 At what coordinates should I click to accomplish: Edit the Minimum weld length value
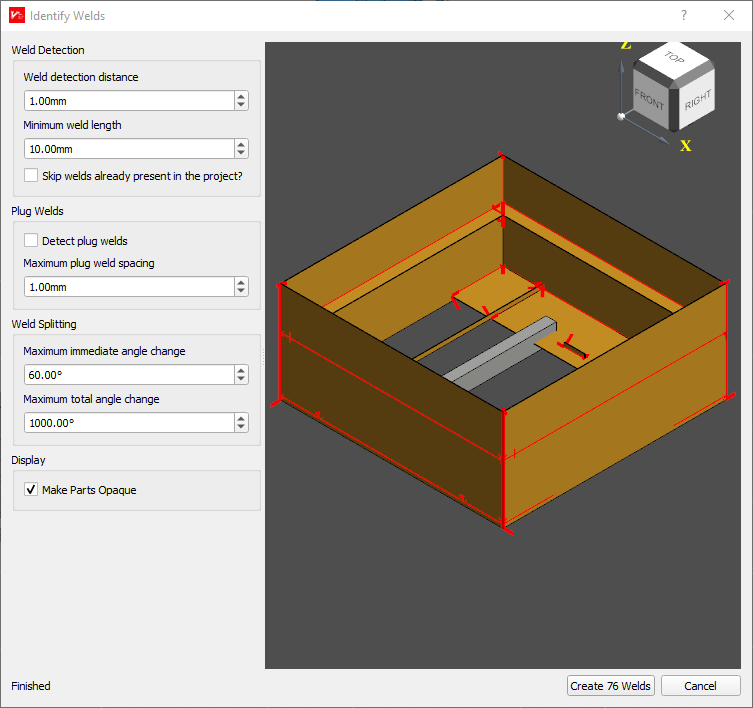tap(129, 149)
